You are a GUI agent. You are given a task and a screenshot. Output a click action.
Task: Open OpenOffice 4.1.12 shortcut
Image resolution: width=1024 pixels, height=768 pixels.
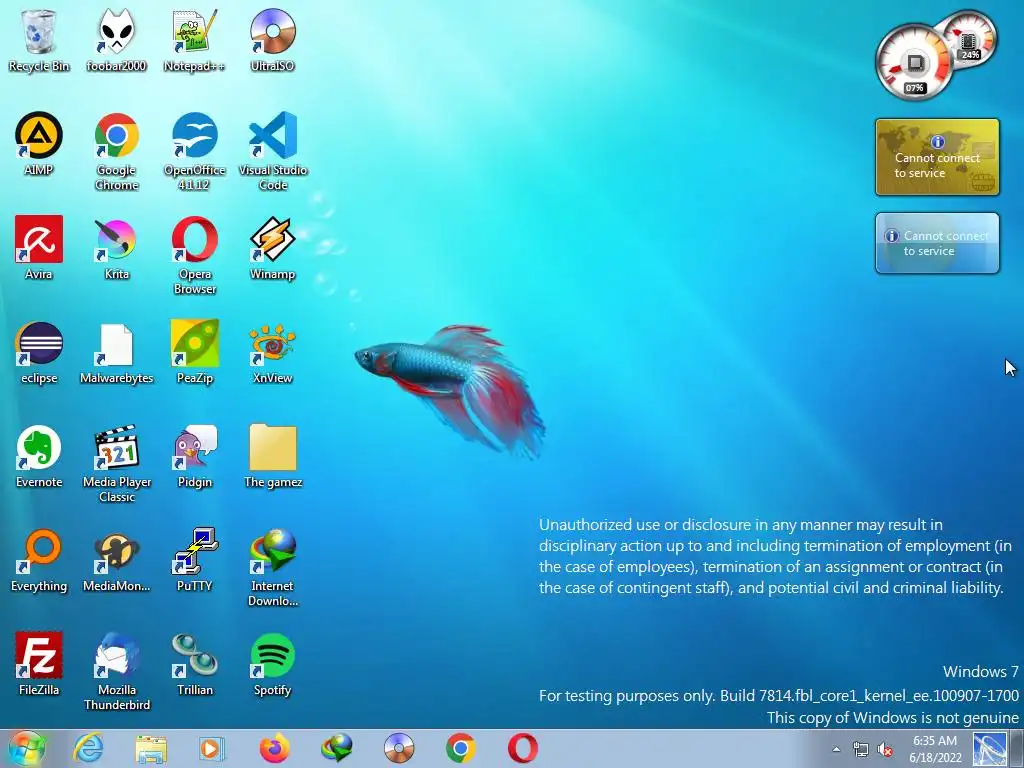point(195,152)
